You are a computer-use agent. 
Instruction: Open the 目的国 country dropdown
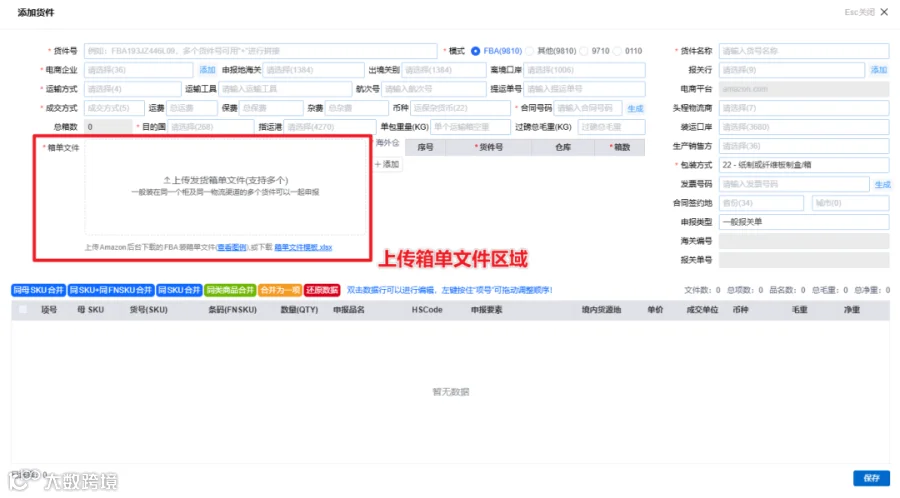click(210, 127)
